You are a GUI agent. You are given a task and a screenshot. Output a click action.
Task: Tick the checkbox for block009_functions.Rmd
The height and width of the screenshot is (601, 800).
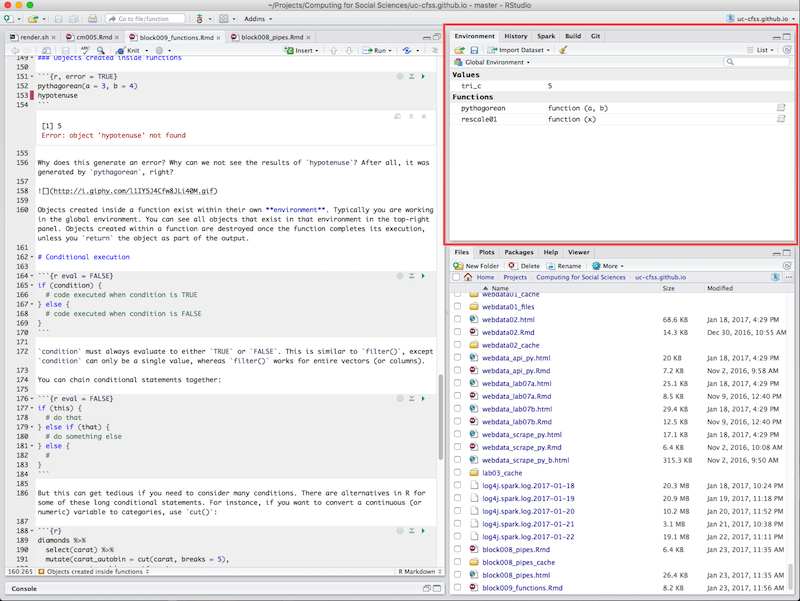click(457, 588)
